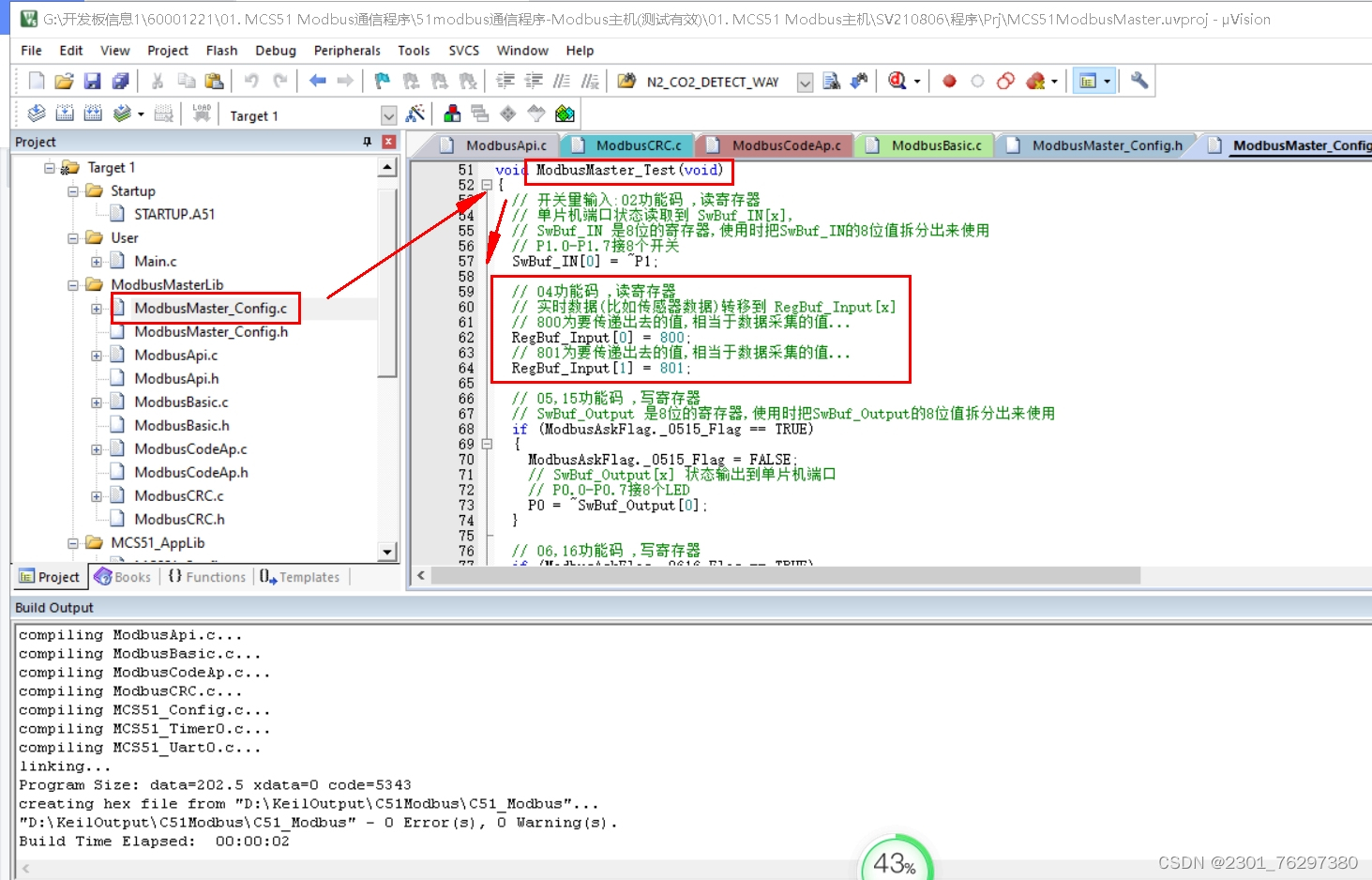The width and height of the screenshot is (1372, 880).
Task: Collapse the ModbusMaster_Test function fold marker
Action: pos(486,184)
